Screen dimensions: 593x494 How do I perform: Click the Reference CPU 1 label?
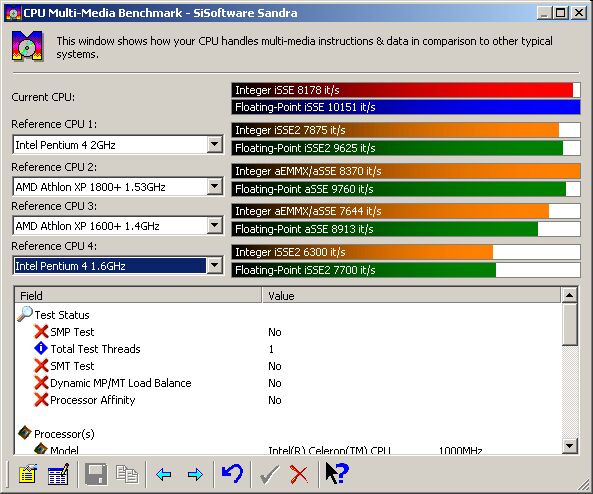coord(54,124)
